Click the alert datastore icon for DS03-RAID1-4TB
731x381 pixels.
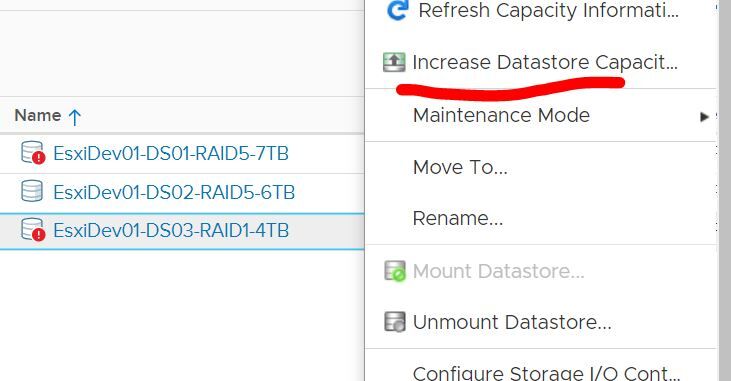click(33, 229)
